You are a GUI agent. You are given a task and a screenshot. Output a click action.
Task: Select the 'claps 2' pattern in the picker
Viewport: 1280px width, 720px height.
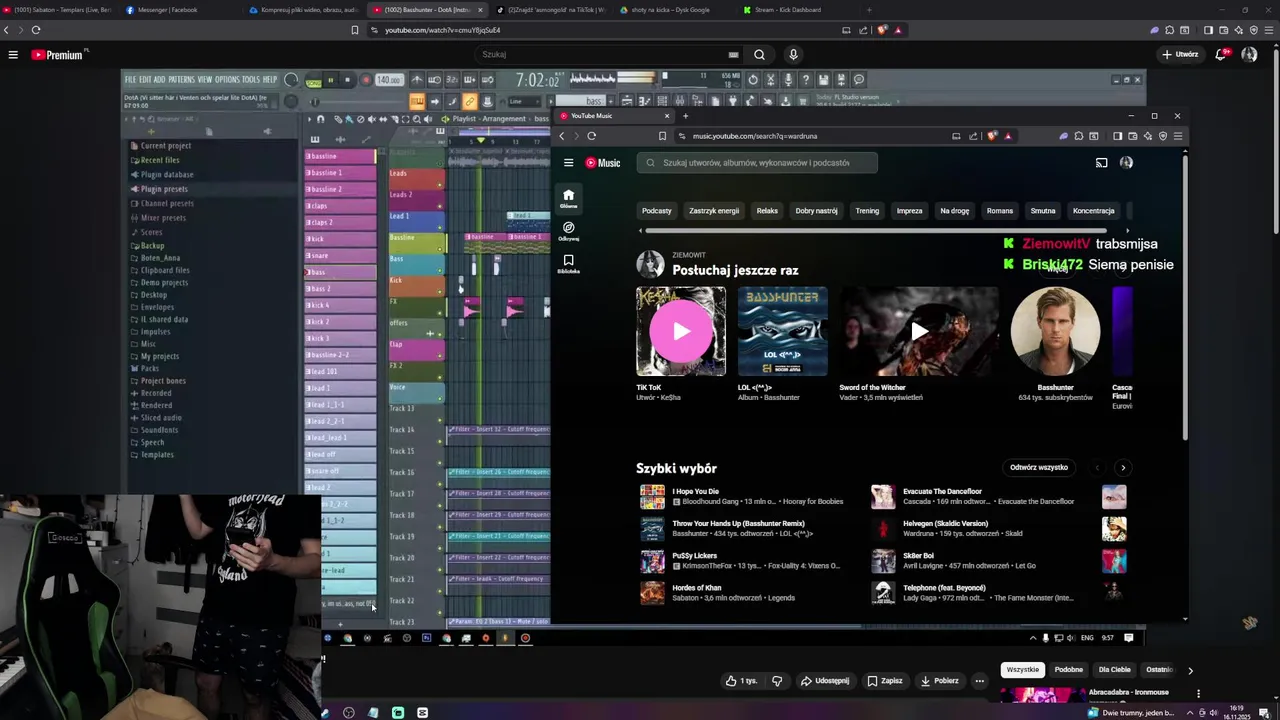(x=340, y=222)
